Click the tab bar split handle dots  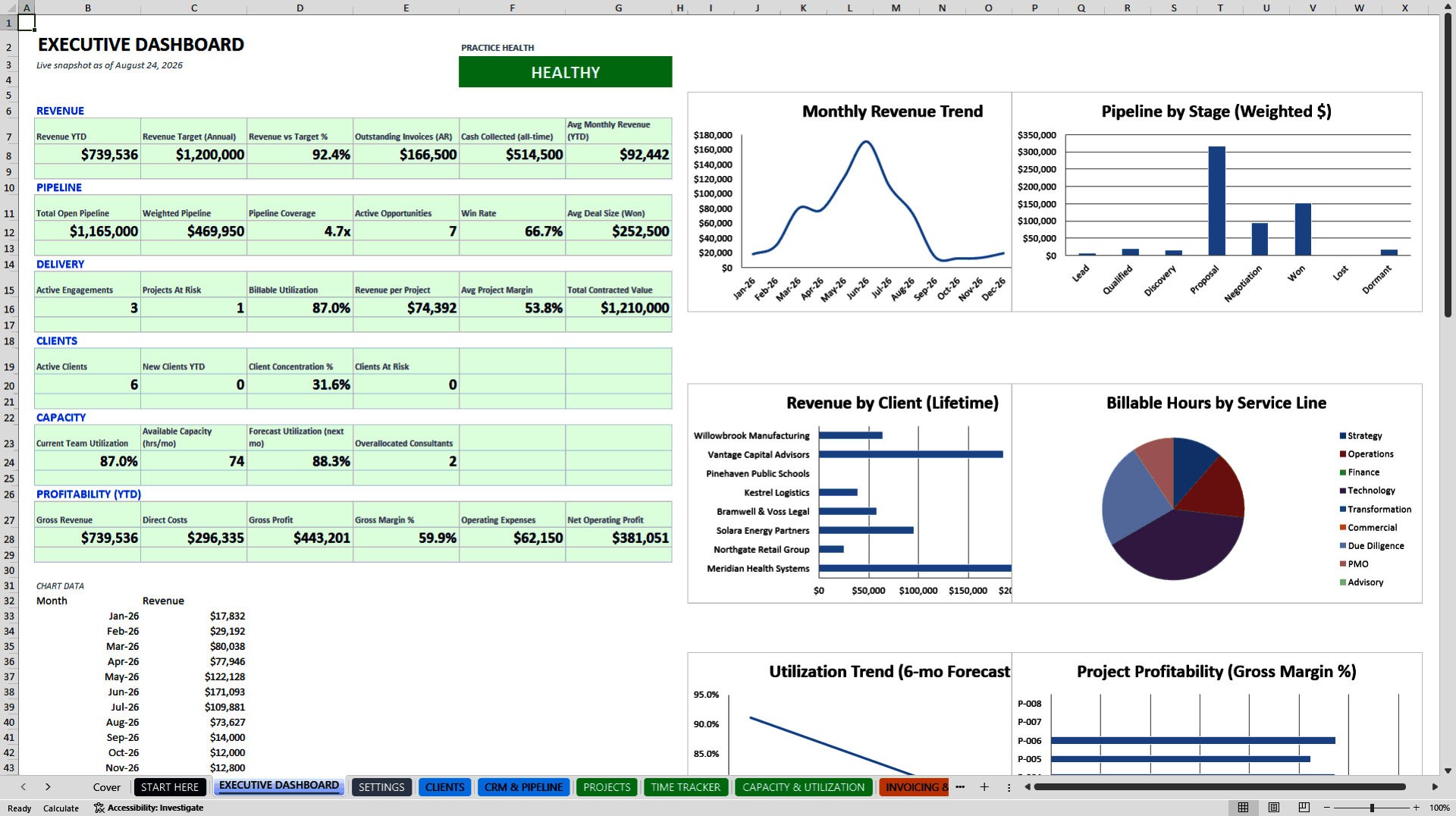tap(1009, 787)
